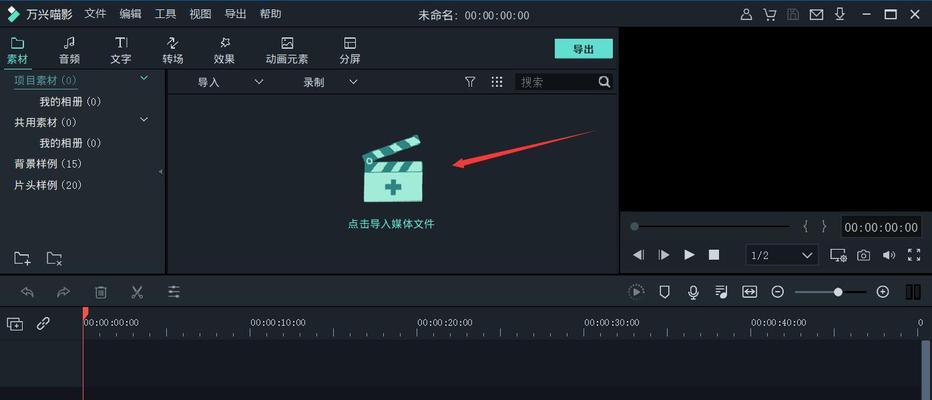Click the grid view icon

(x=497, y=82)
